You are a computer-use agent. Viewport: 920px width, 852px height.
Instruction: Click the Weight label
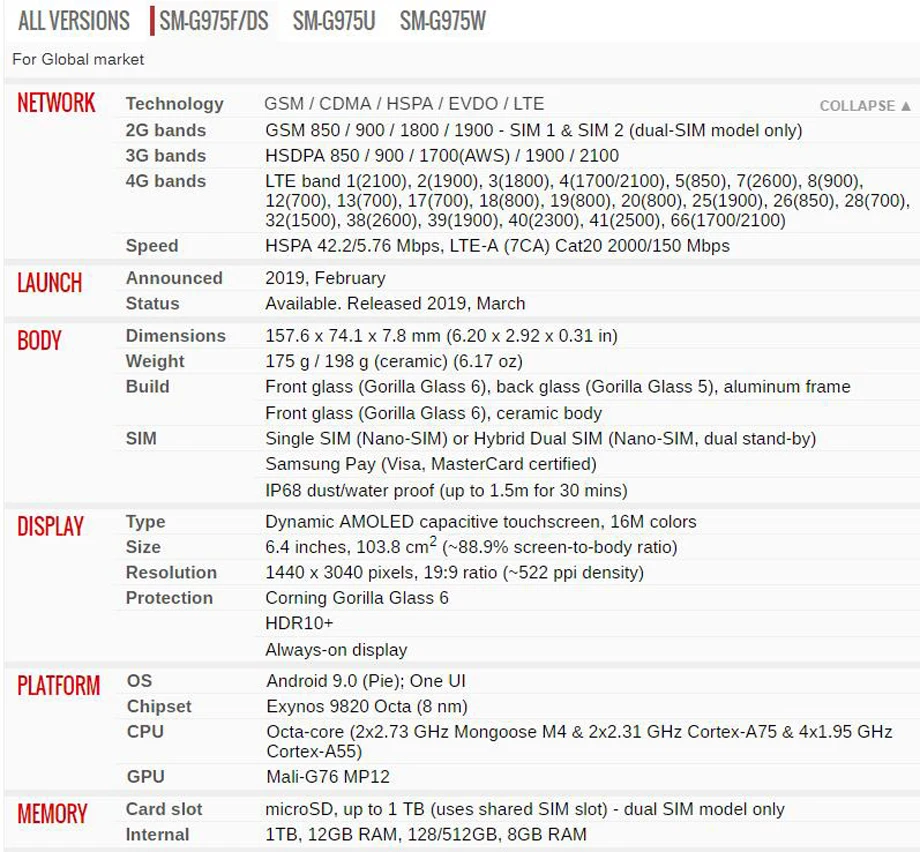[155, 361]
